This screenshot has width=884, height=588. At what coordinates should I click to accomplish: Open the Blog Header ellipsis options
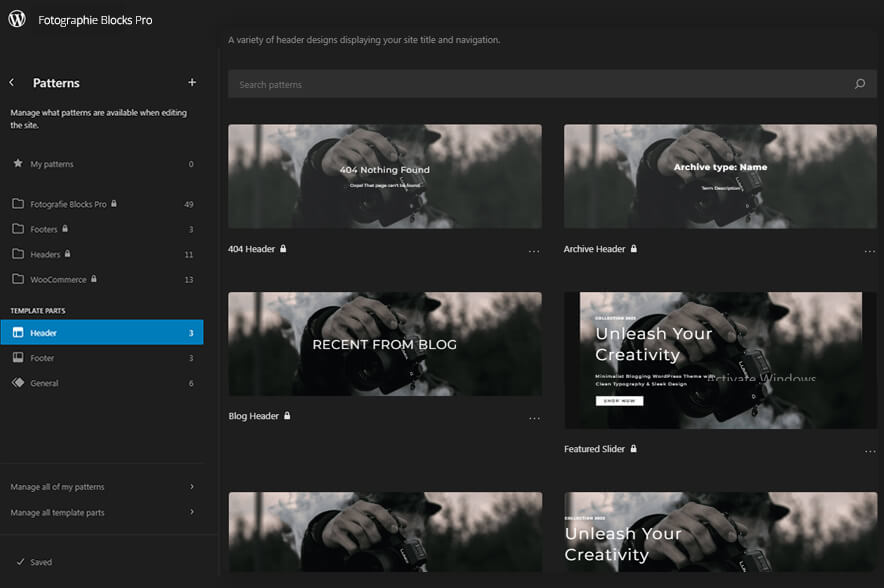[534, 417]
